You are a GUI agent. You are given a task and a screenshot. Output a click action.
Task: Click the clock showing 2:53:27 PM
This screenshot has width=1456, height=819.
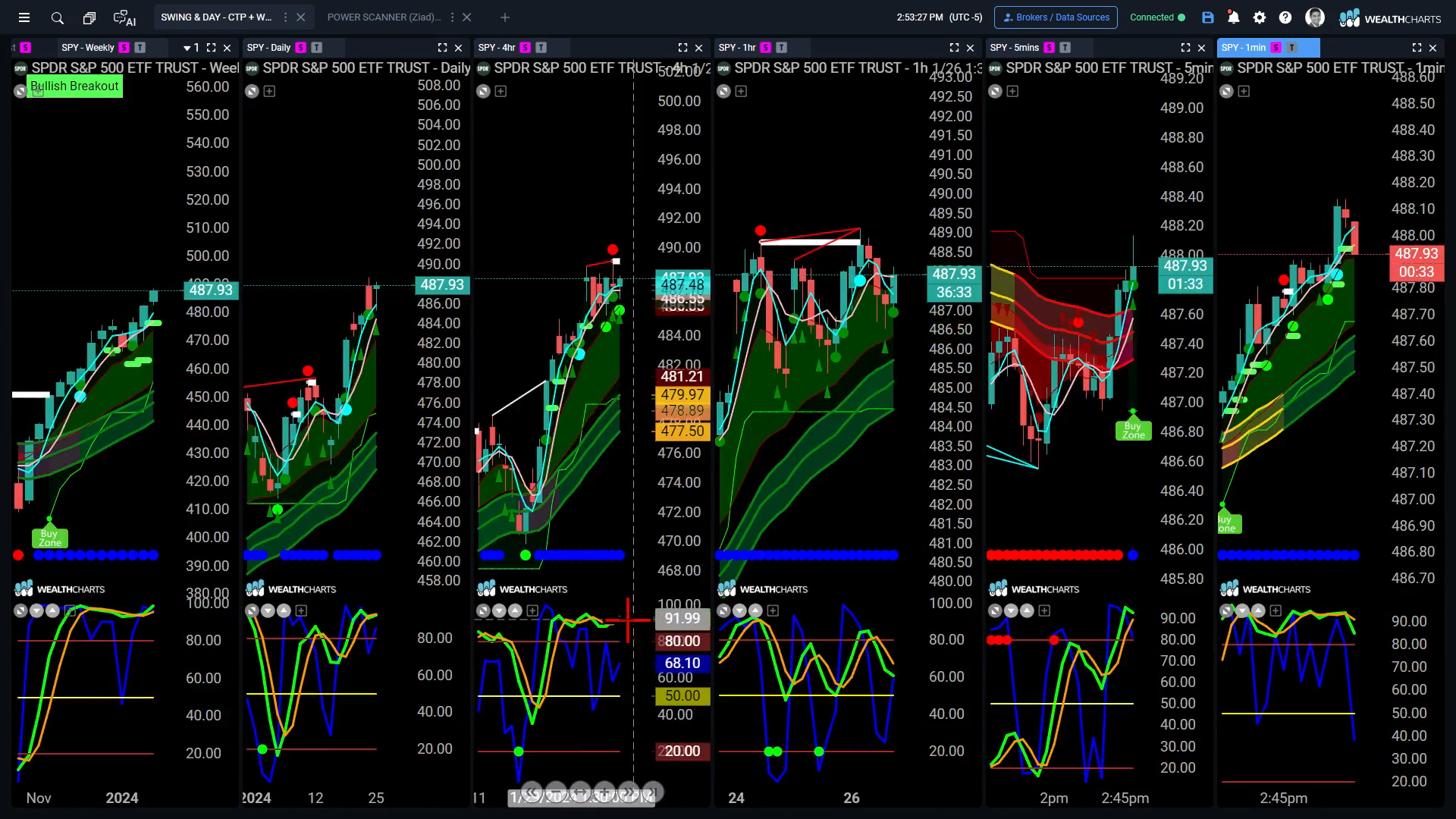pos(919,17)
